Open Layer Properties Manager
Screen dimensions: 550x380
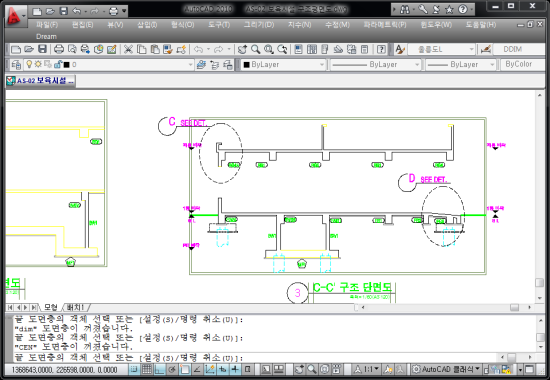16,65
